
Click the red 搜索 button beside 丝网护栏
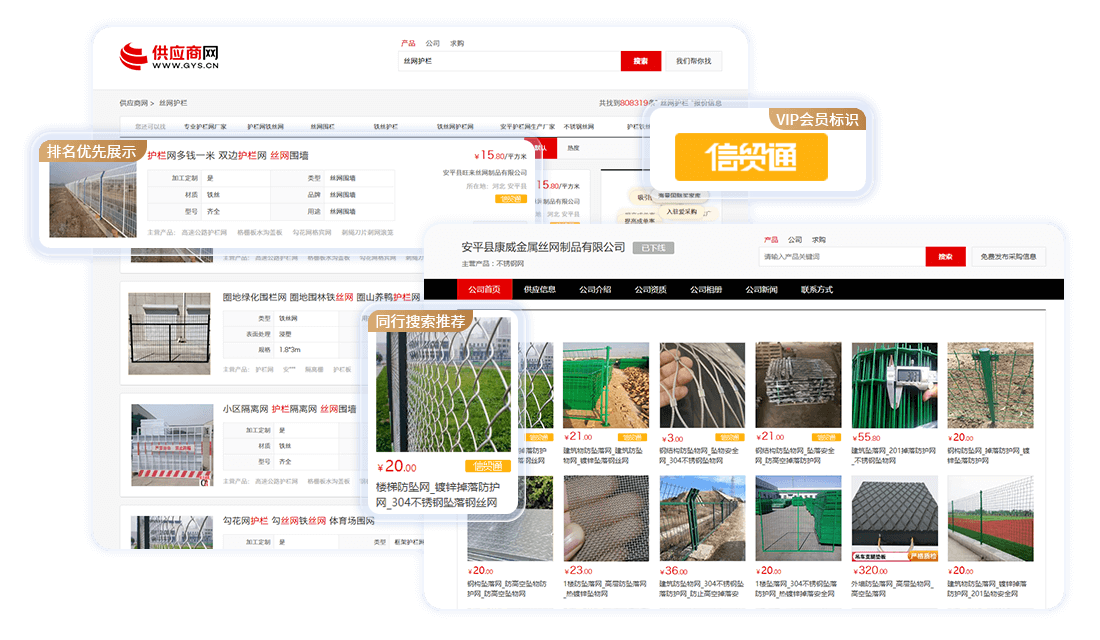[x=640, y=61]
